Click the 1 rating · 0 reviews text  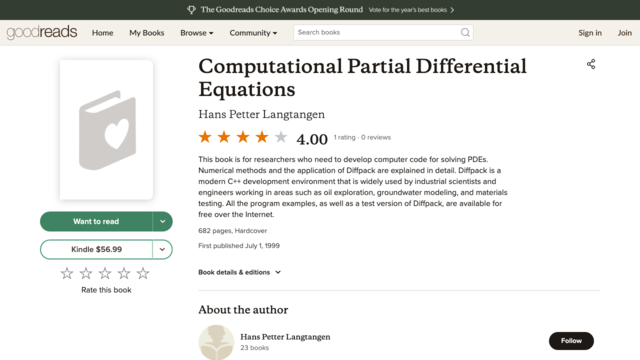click(x=362, y=138)
